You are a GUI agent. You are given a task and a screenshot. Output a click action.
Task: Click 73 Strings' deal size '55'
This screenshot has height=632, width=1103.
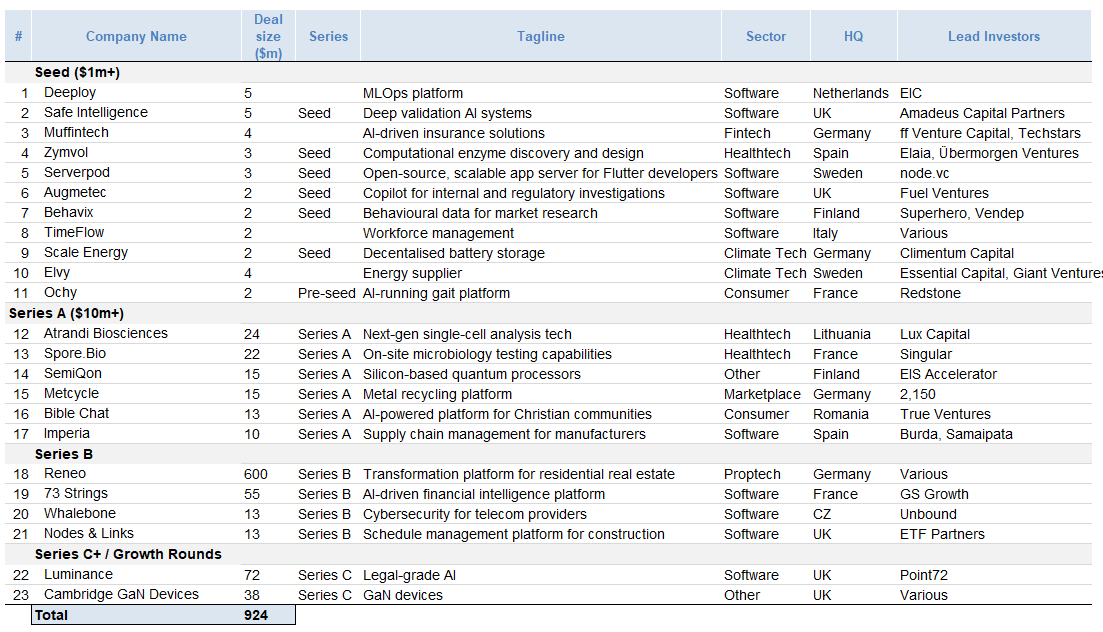click(252, 494)
